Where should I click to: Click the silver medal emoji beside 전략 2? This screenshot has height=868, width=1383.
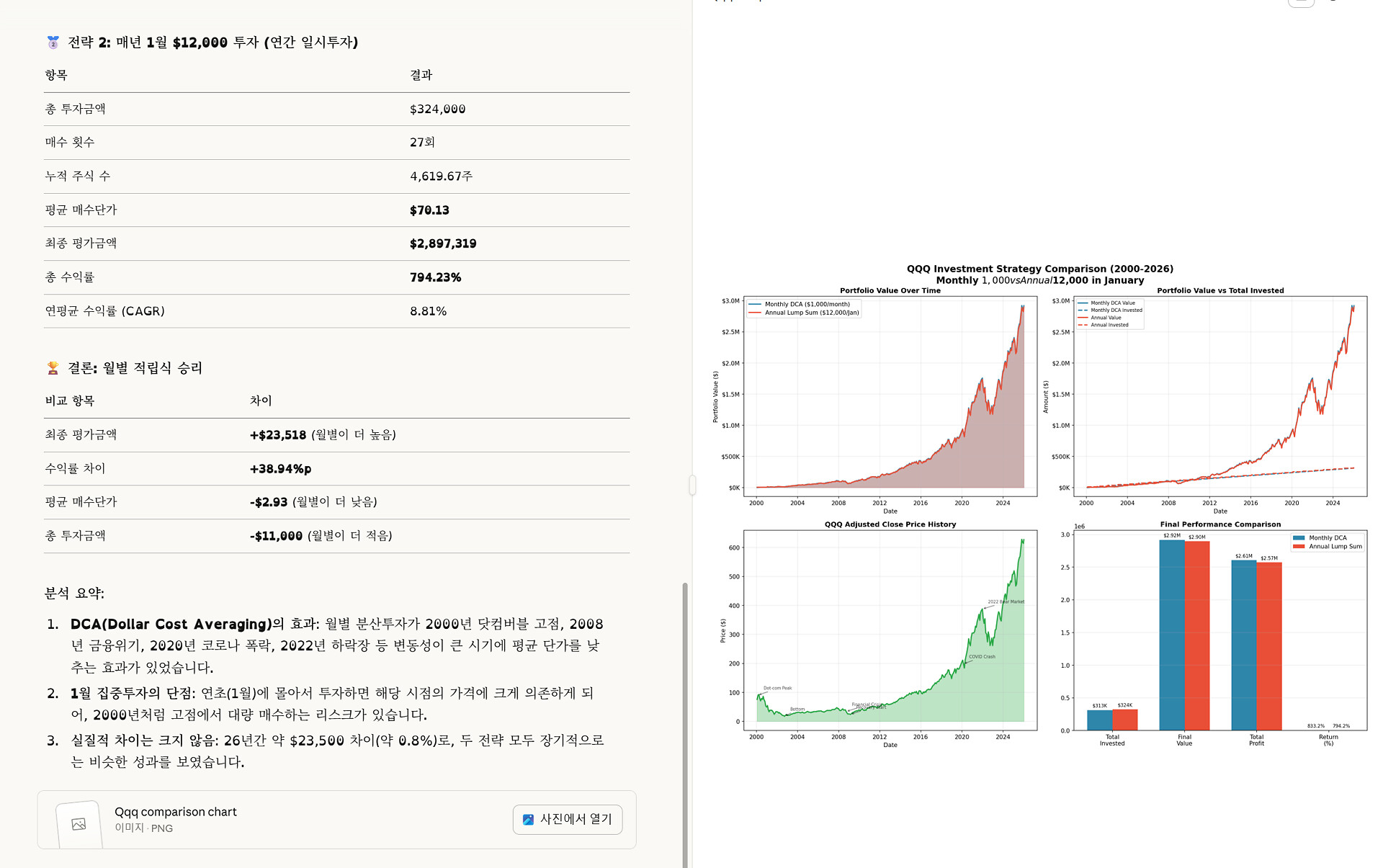[53, 42]
